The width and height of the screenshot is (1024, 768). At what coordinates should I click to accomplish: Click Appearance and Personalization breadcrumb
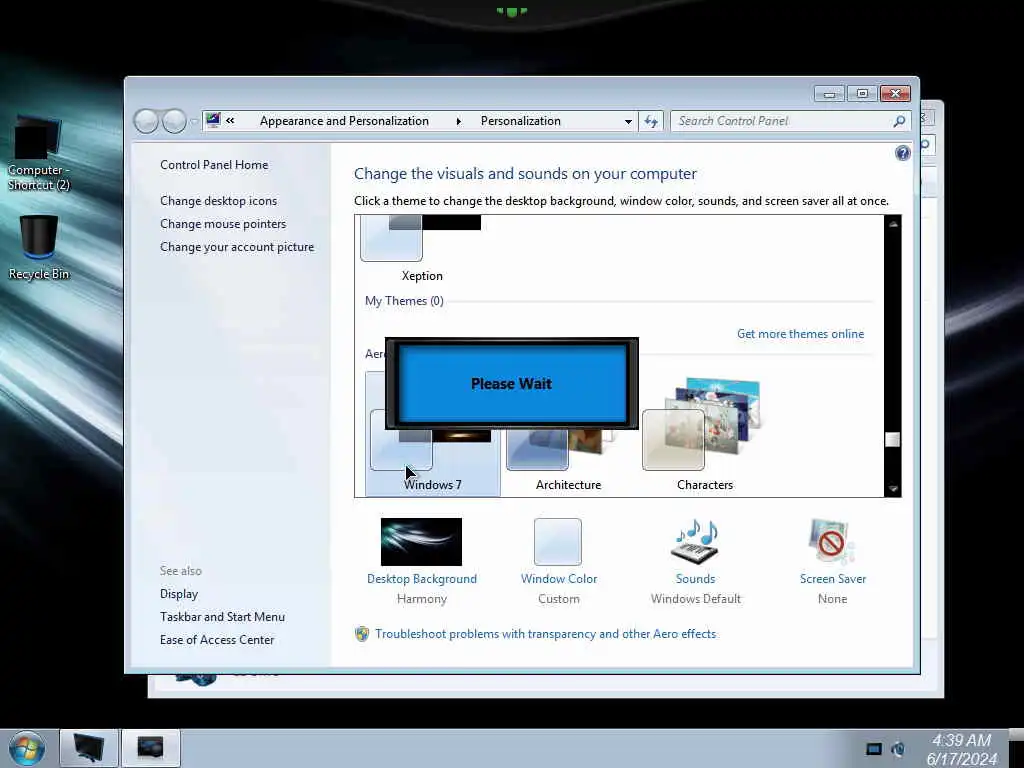coord(344,121)
